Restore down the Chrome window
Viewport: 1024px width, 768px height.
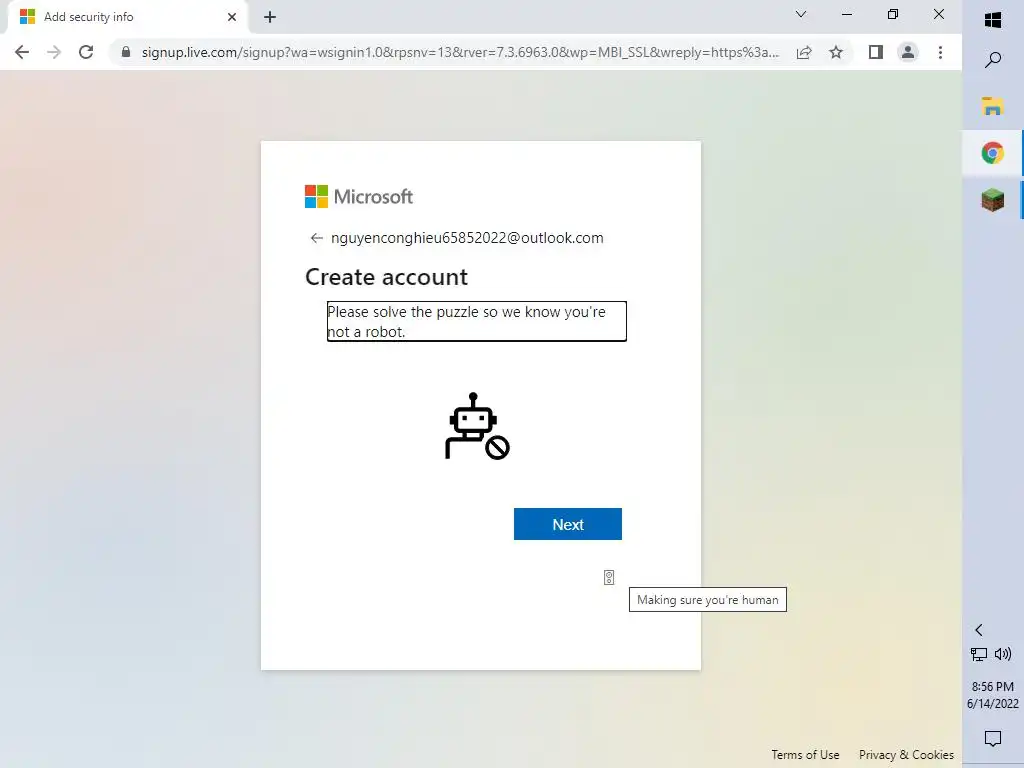[x=893, y=14]
